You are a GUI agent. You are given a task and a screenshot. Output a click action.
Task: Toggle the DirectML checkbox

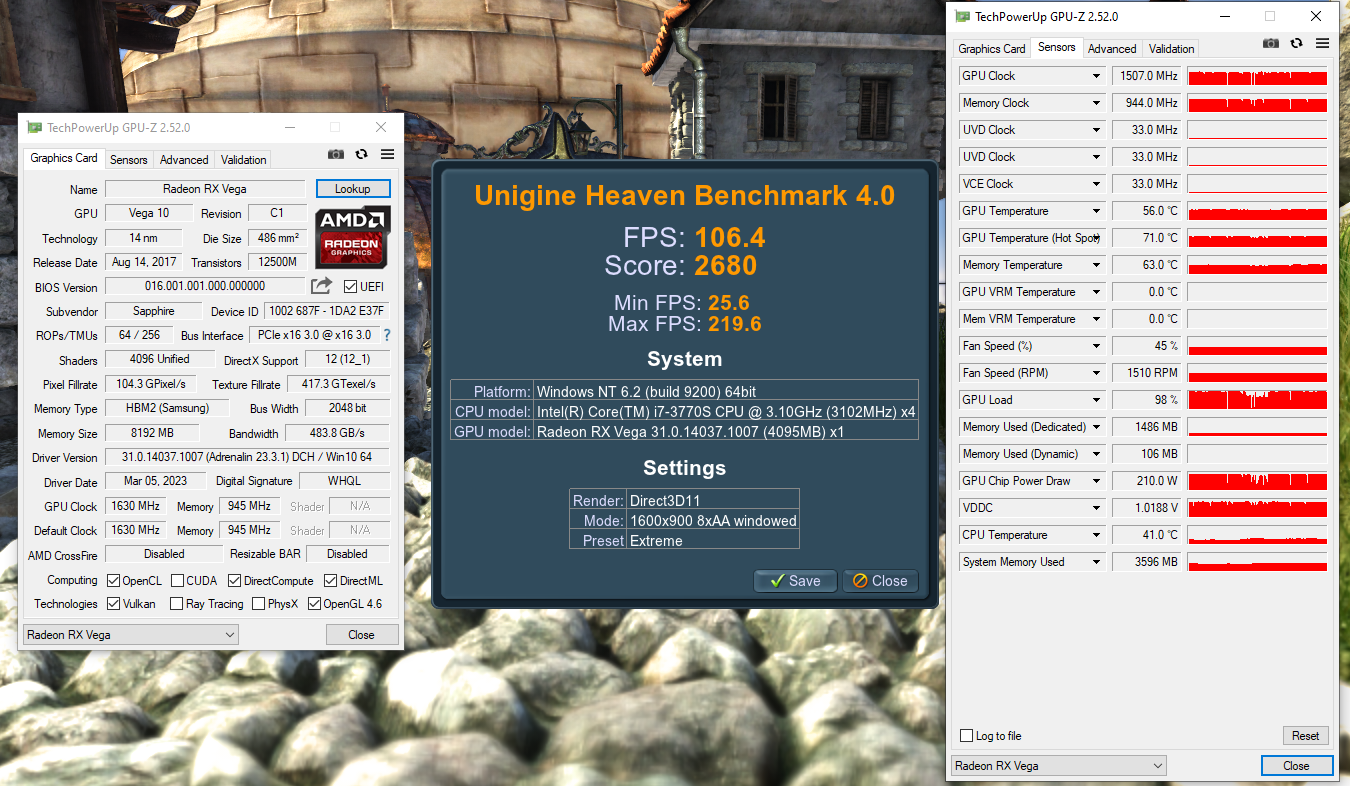(330, 581)
